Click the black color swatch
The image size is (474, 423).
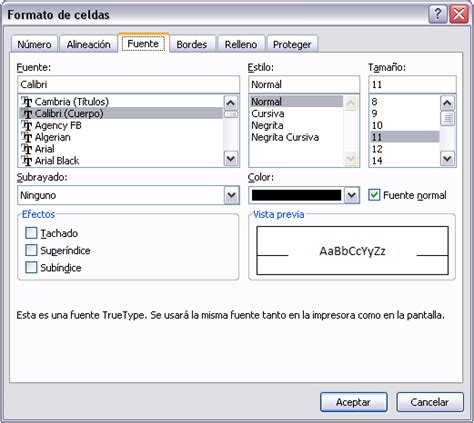pos(296,195)
